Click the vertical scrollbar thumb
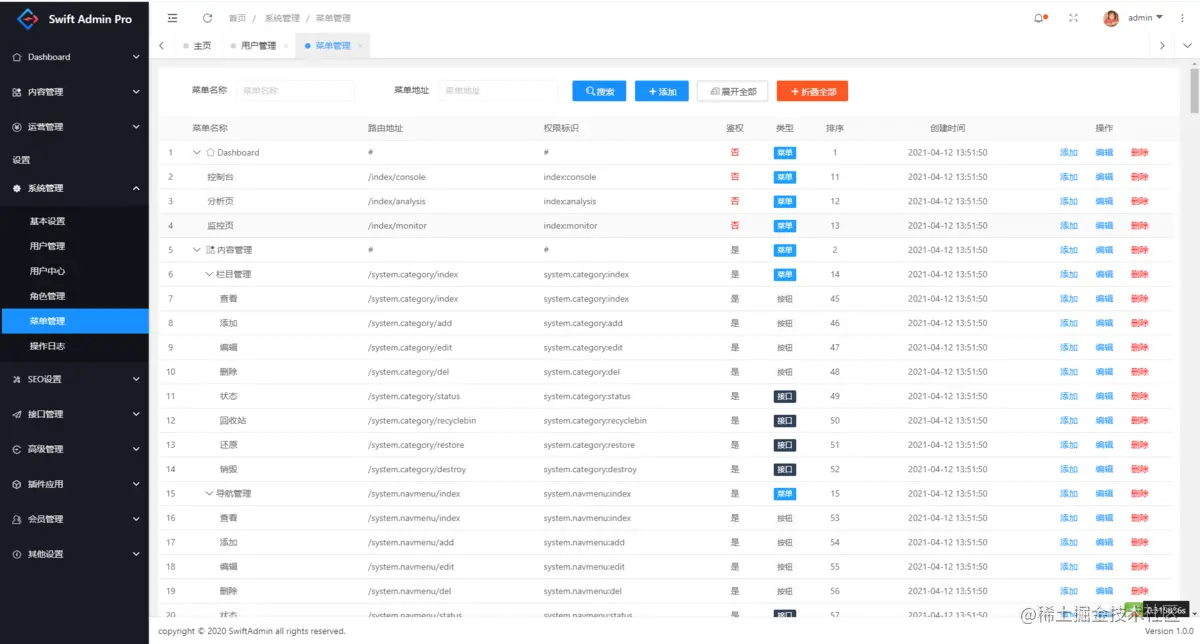 pyautogui.click(x=1194, y=93)
